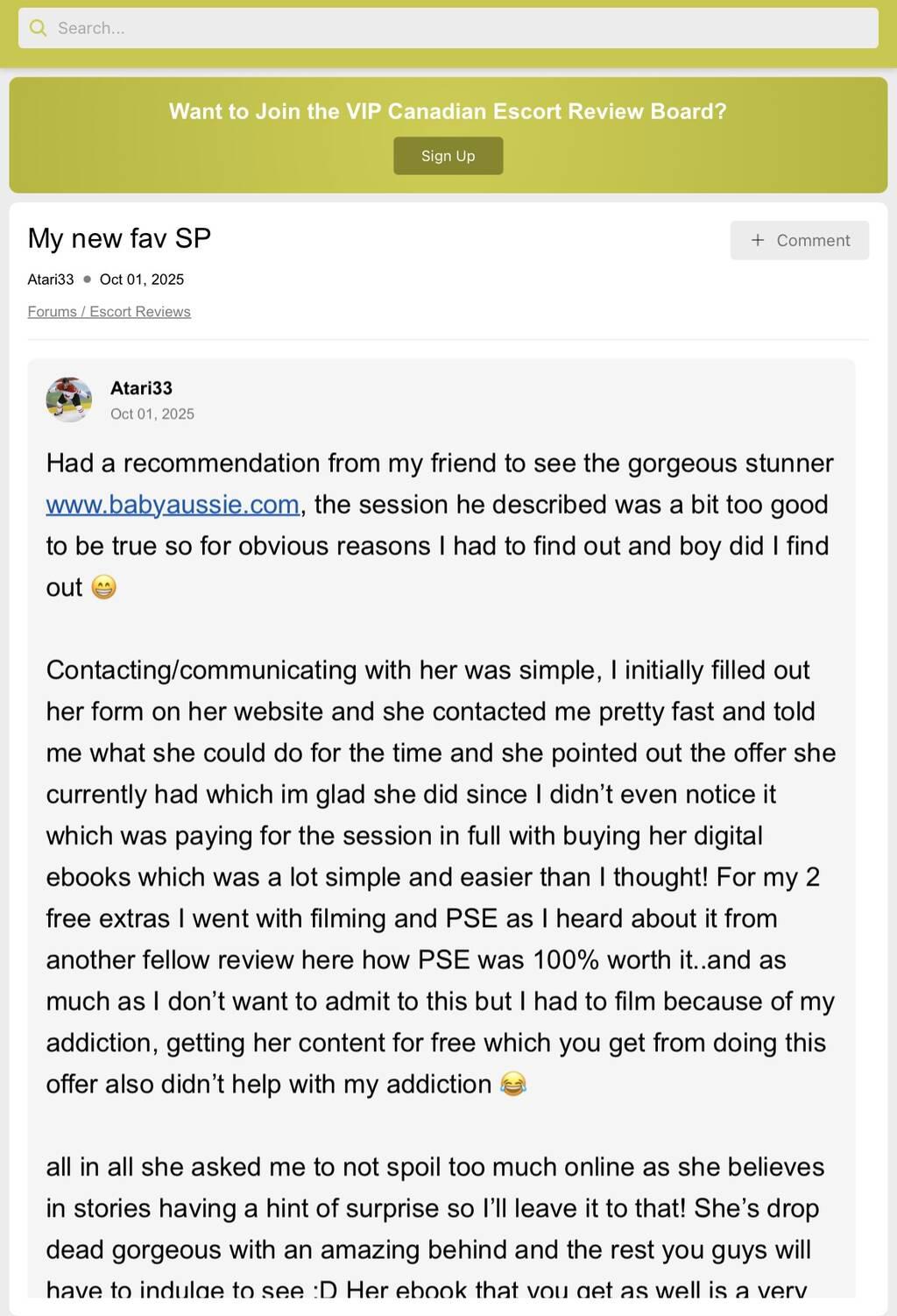Select the thread title My new fav SP
The height and width of the screenshot is (1316, 897).
pos(119,238)
